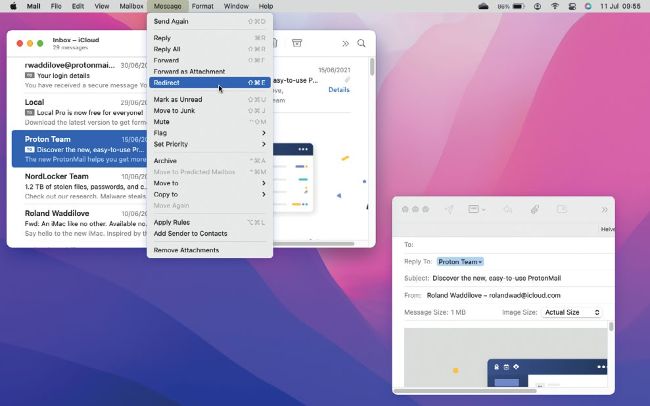Choose Mark as Unread
650x406 pixels.
210,100
